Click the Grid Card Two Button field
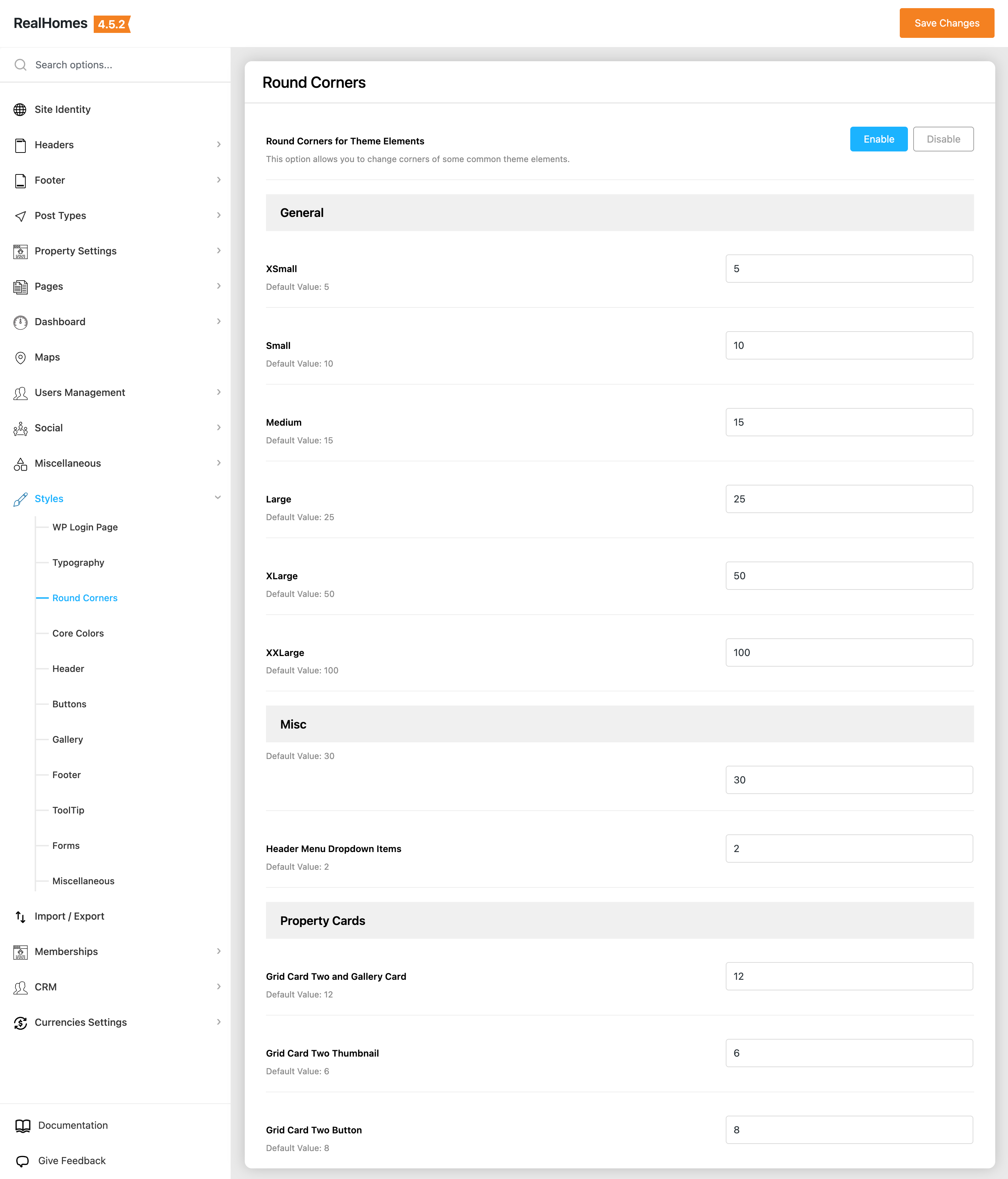 pos(849,1129)
